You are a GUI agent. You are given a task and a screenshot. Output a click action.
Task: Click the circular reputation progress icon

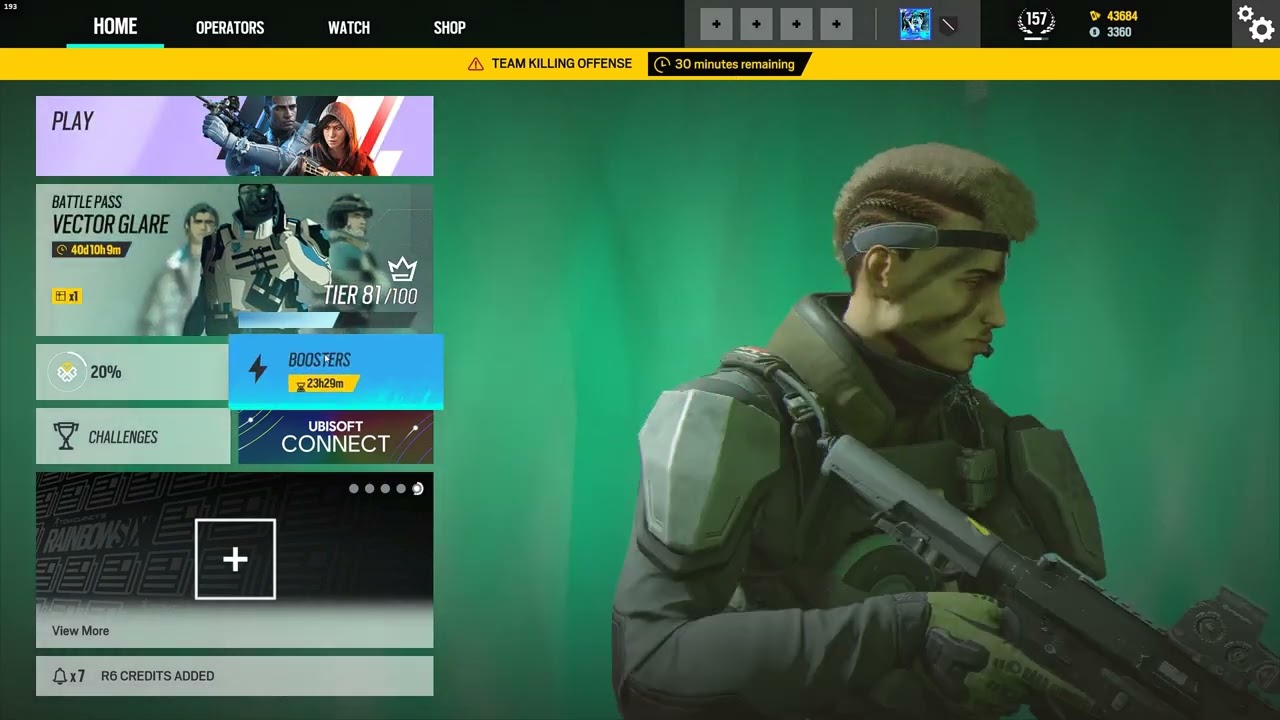(66, 372)
